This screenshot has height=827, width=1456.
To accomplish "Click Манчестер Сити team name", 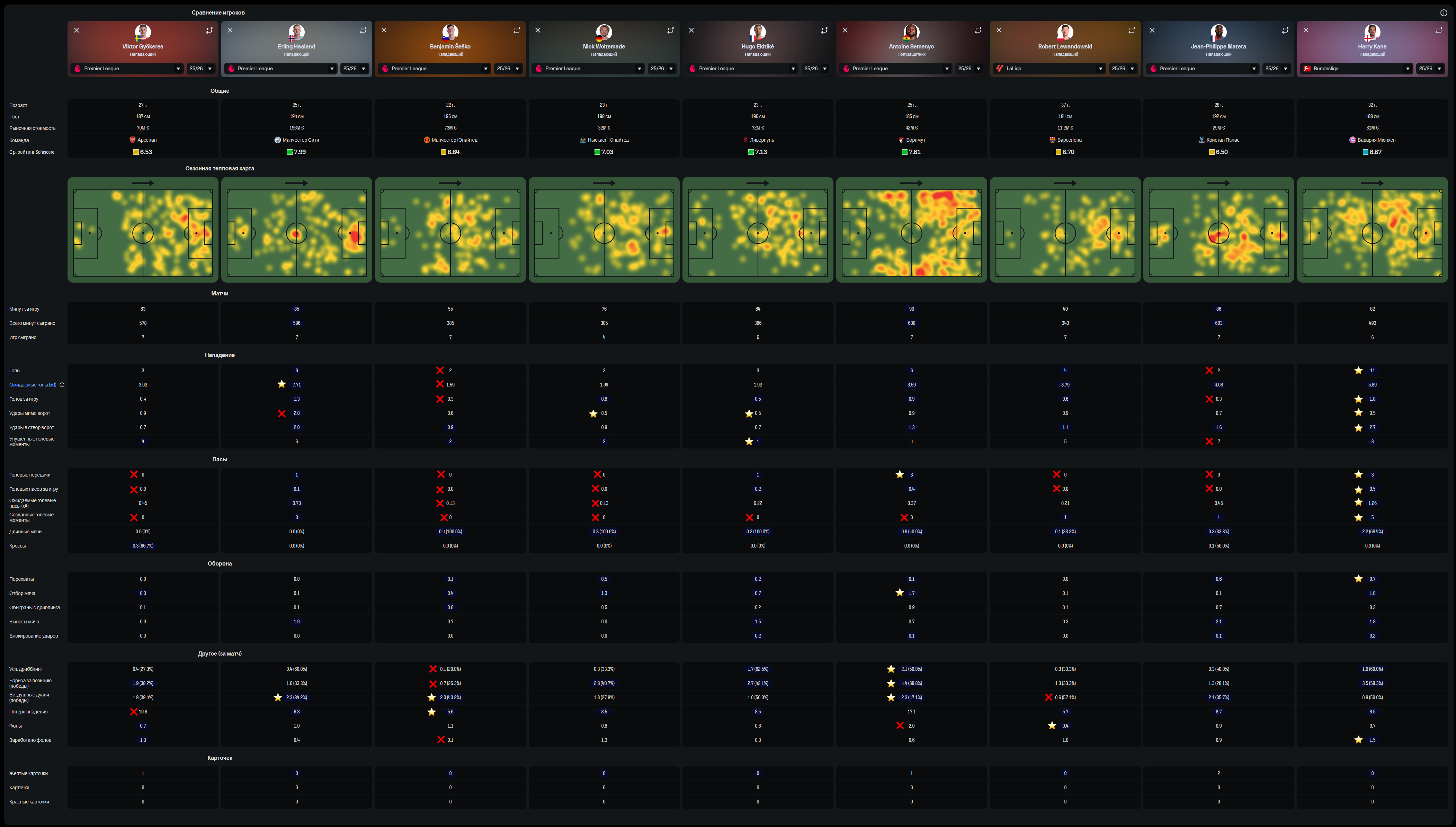I will tap(301, 140).
